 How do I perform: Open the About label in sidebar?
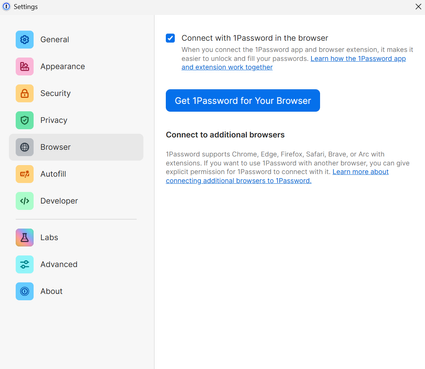tap(51, 291)
